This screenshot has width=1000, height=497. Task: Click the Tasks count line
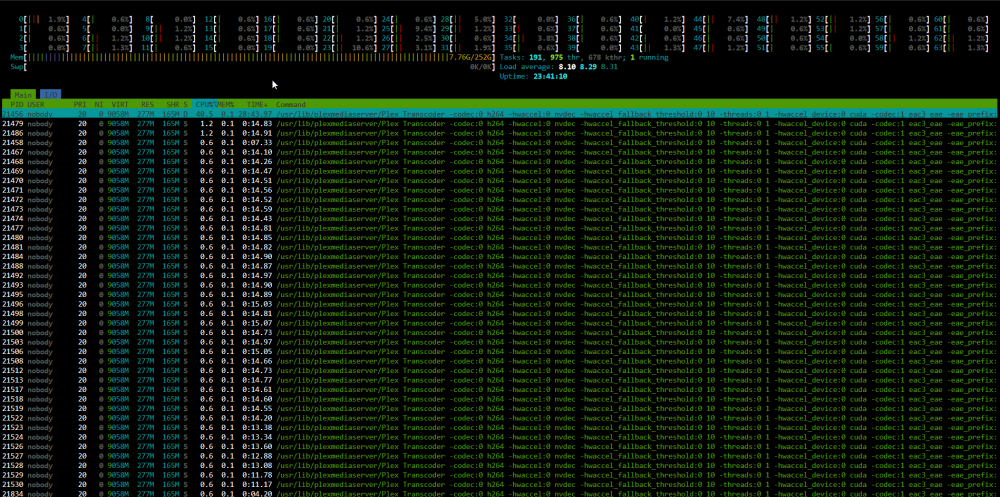coord(585,57)
